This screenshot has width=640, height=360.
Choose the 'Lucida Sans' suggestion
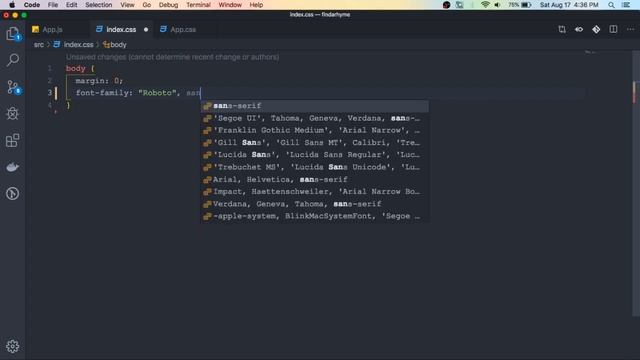coord(314,155)
